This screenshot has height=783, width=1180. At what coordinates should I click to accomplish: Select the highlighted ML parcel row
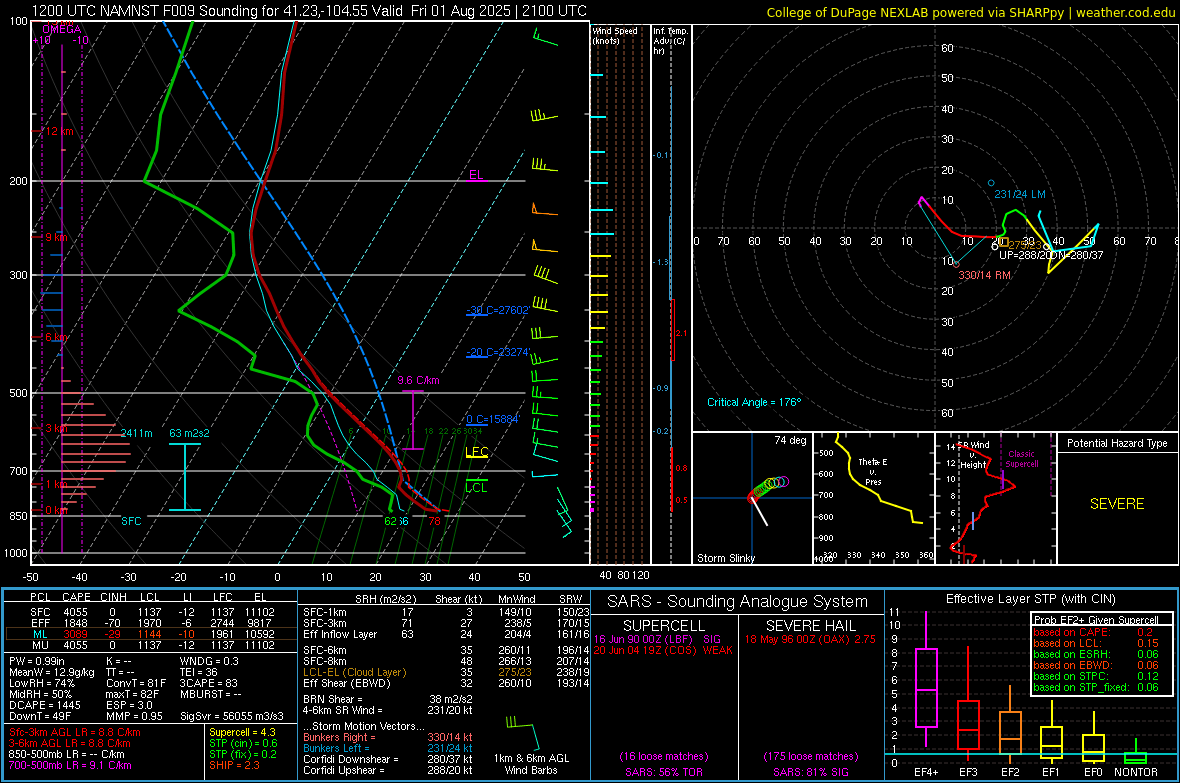pos(151,634)
